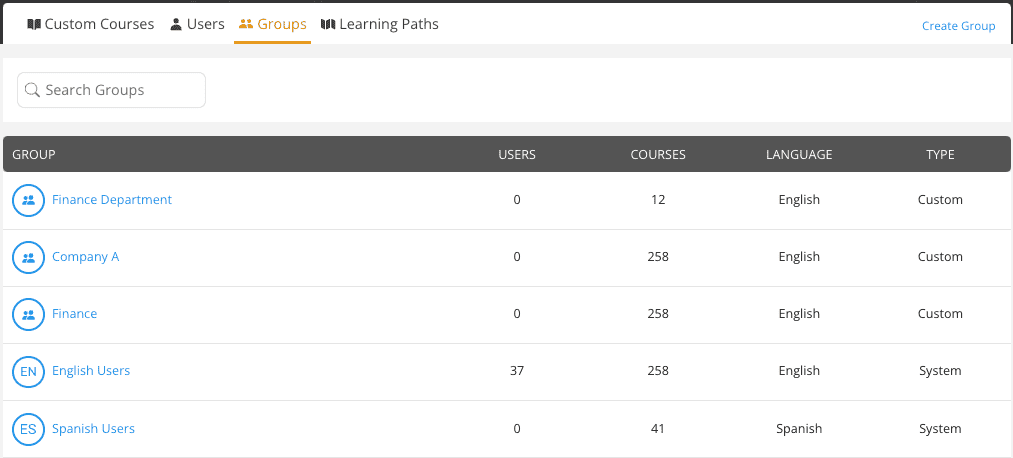The image size is (1013, 458).
Task: Click the Finance group avatar icon
Action: [28, 314]
